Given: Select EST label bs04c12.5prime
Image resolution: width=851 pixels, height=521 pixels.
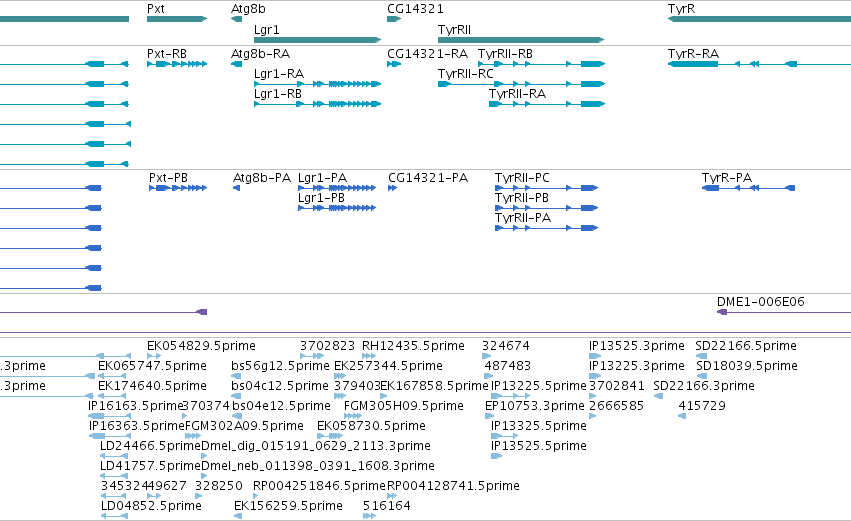Looking at the screenshot, I should pyautogui.click(x=280, y=386).
